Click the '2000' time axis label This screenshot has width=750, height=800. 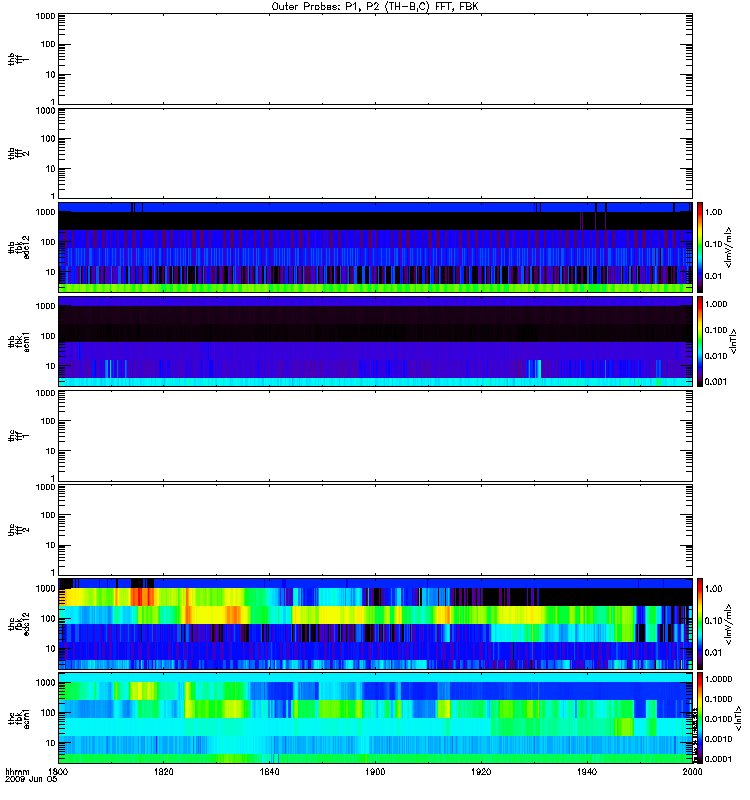(x=692, y=771)
